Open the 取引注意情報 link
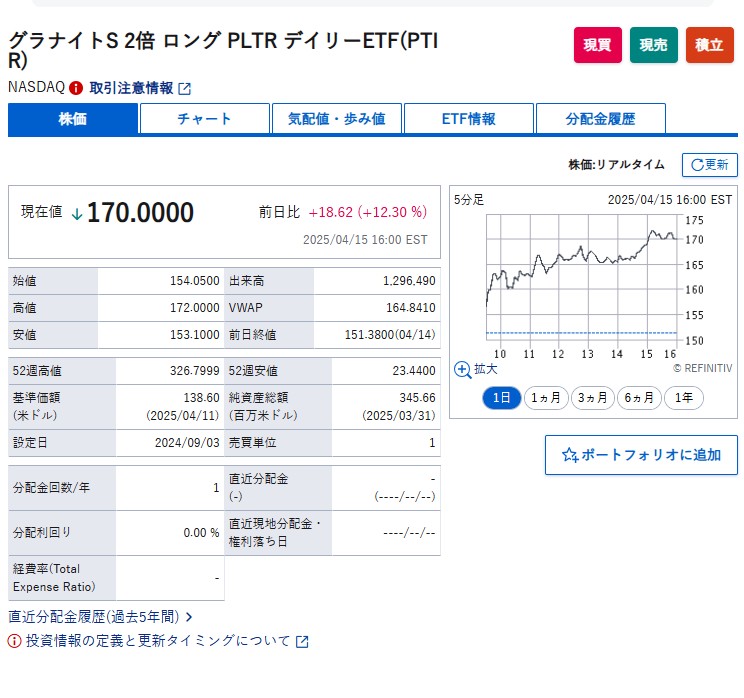The image size is (744, 698). click(x=131, y=88)
